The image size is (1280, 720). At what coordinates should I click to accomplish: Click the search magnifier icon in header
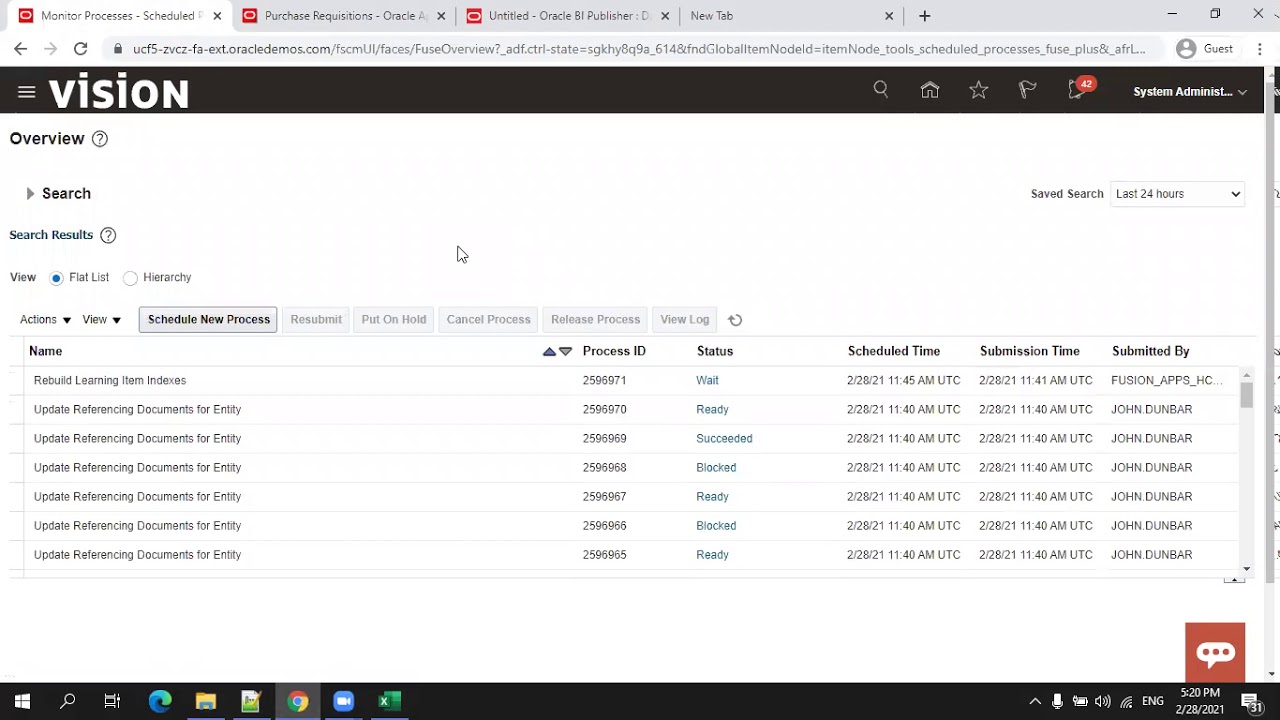(x=881, y=90)
